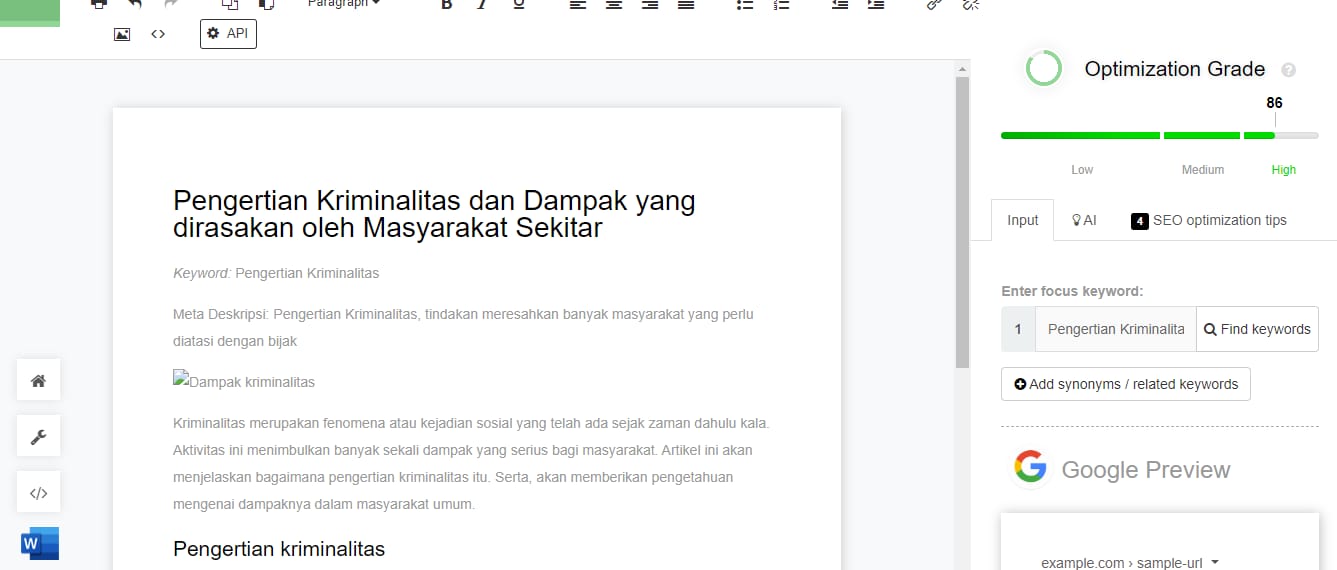Select the Input tab
1337x570 pixels.
1022,220
